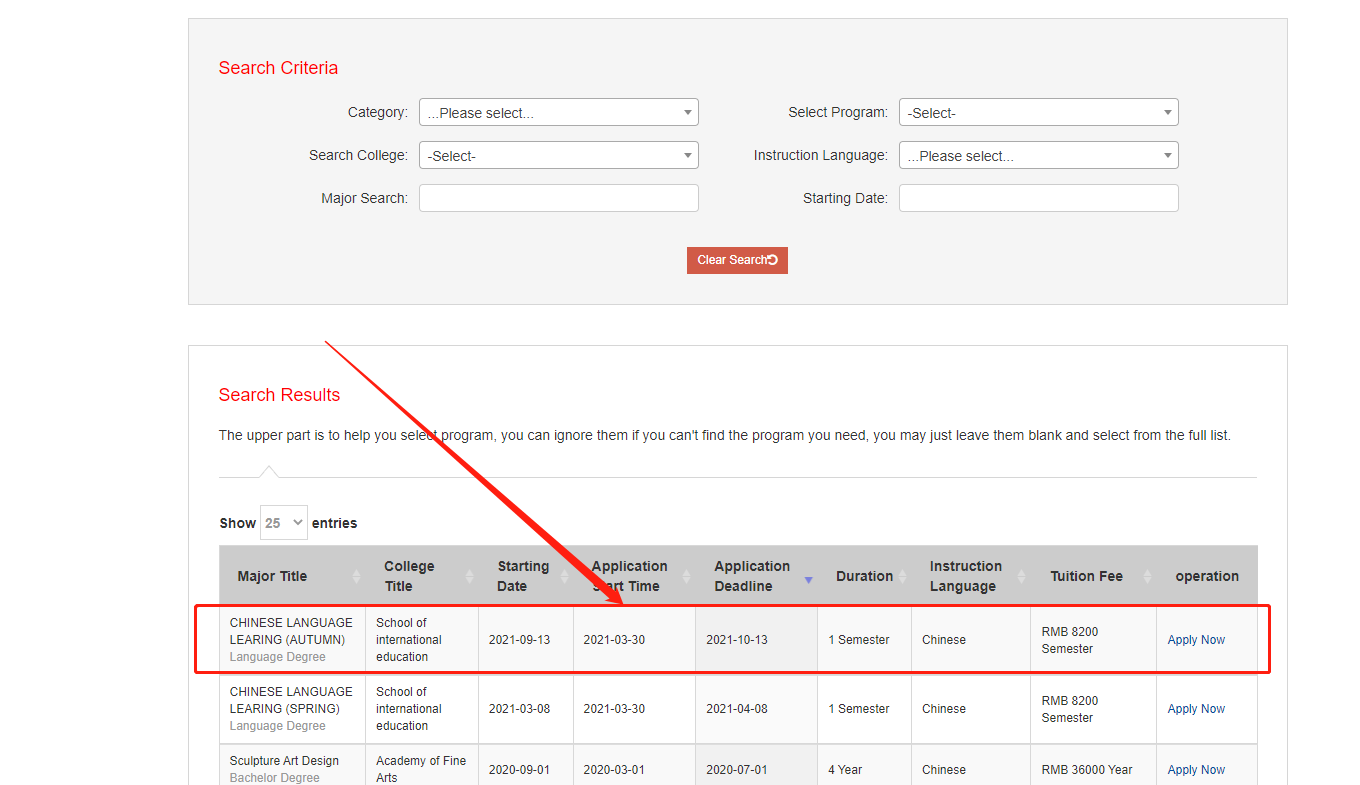1360x785 pixels.
Task: Open the Select Program dropdown
Action: click(x=1038, y=113)
